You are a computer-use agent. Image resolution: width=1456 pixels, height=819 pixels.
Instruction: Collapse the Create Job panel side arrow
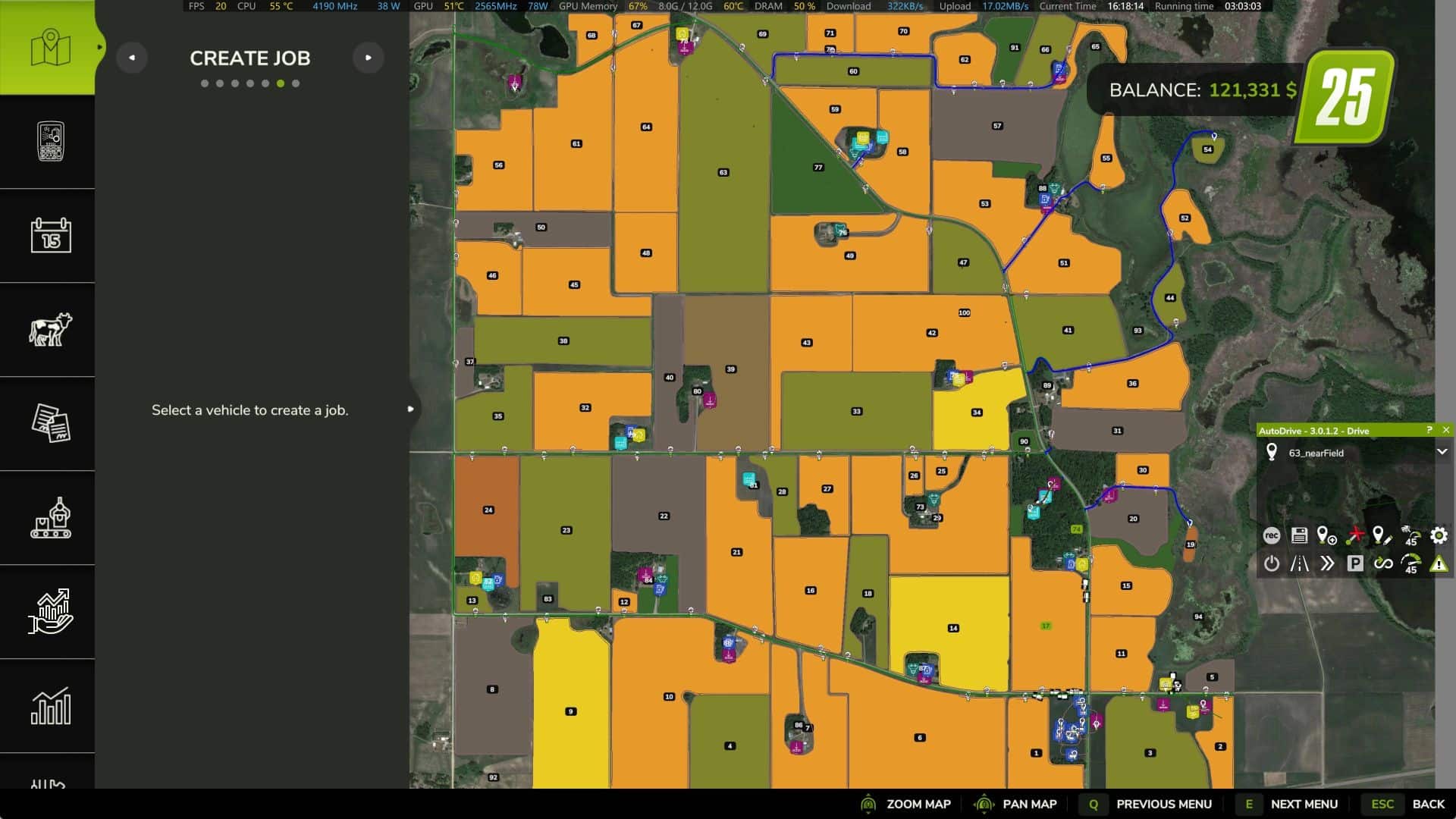[410, 409]
